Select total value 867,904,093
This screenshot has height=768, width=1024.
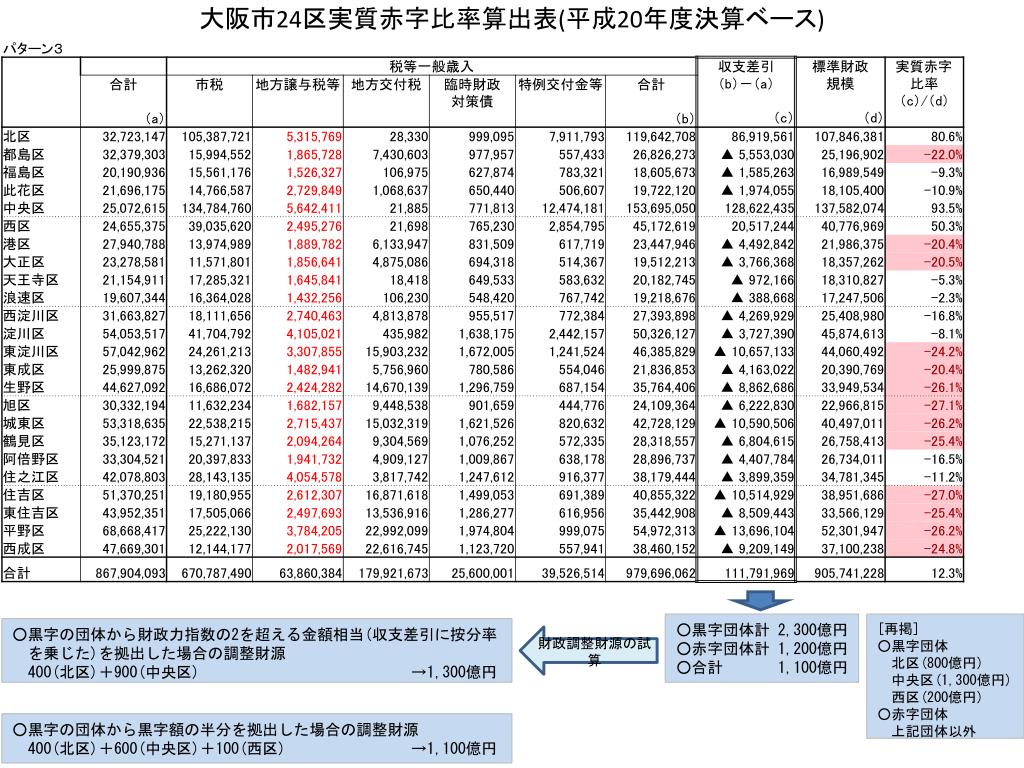point(131,573)
